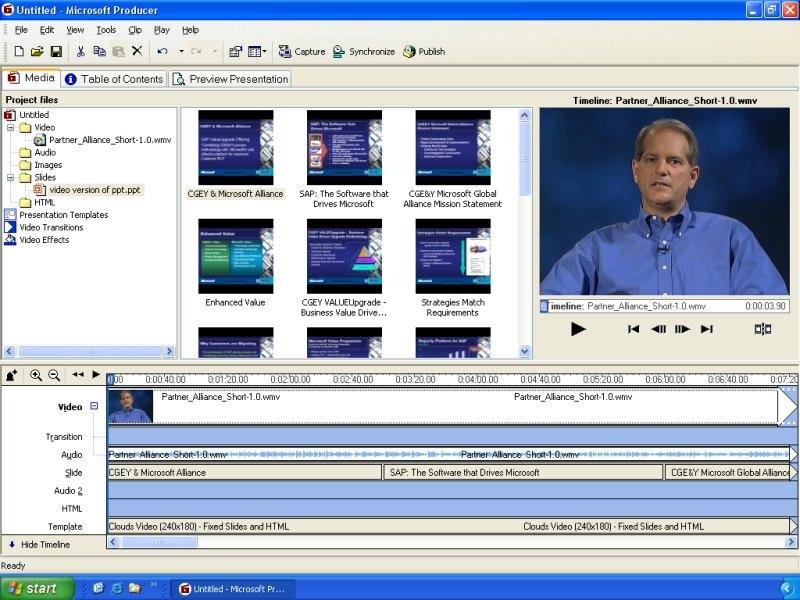Image resolution: width=800 pixels, height=600 pixels.
Task: Open a project with the folder icon
Action: (x=37, y=51)
